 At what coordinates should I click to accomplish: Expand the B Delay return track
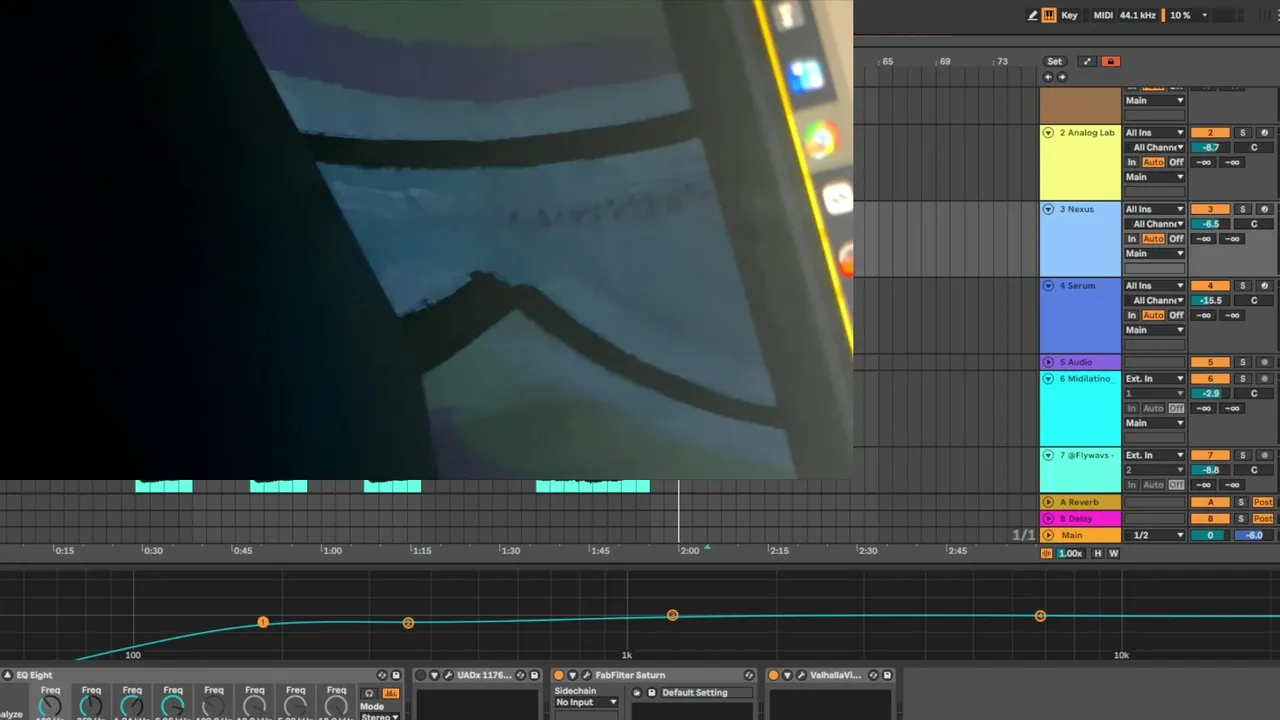pos(1048,518)
